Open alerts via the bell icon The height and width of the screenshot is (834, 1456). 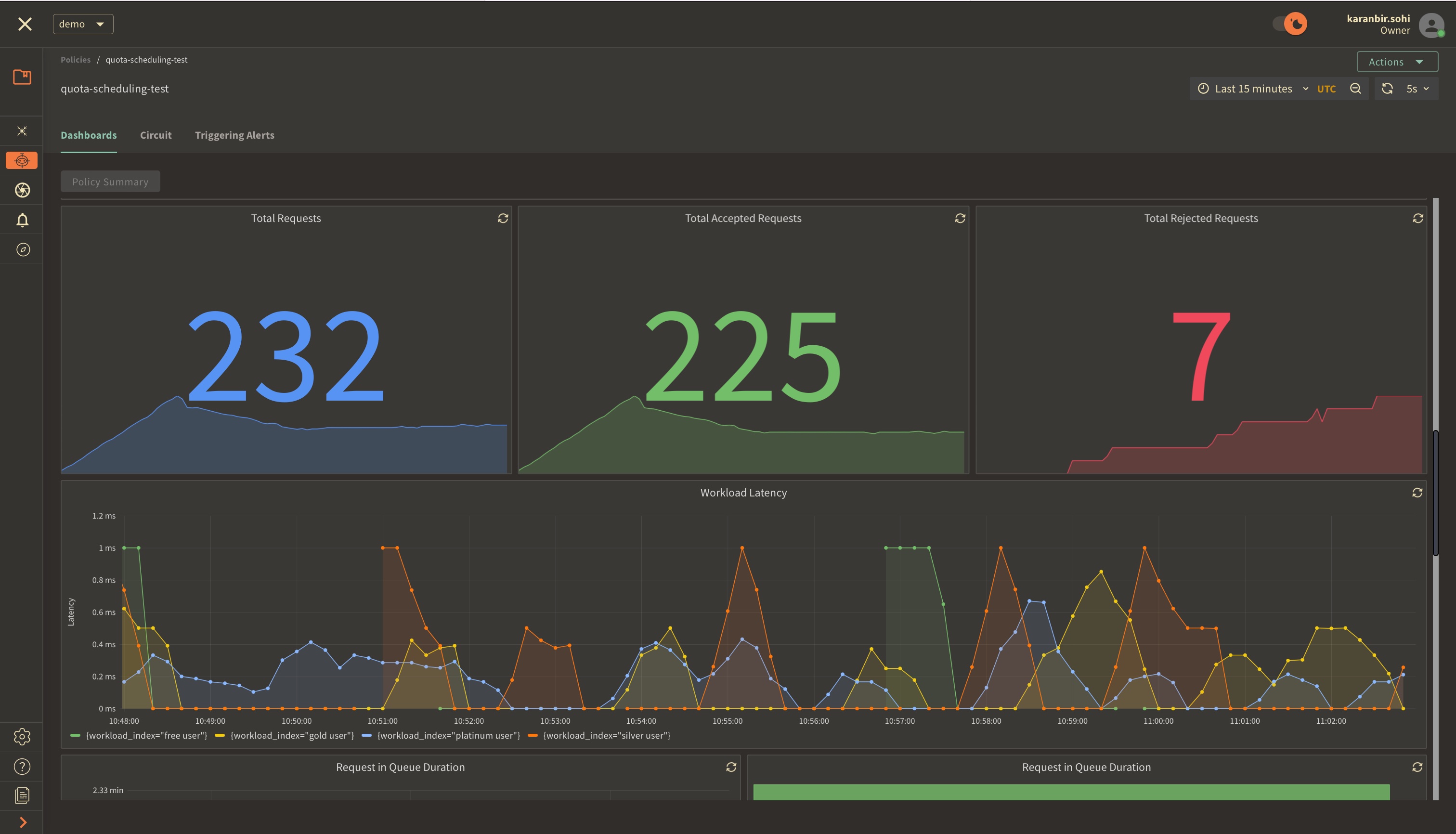pyautogui.click(x=22, y=220)
